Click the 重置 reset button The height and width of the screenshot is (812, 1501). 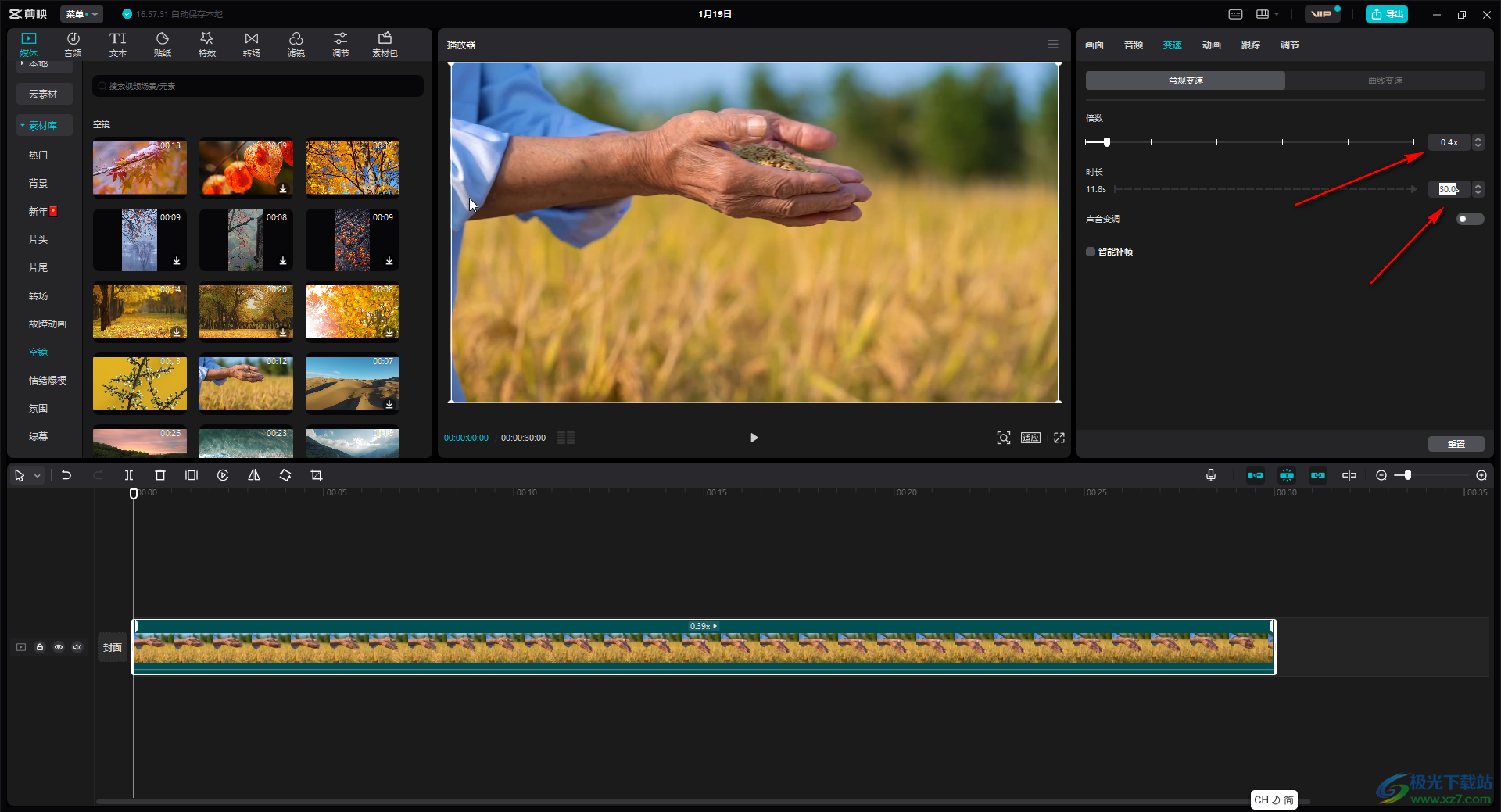click(x=1456, y=444)
